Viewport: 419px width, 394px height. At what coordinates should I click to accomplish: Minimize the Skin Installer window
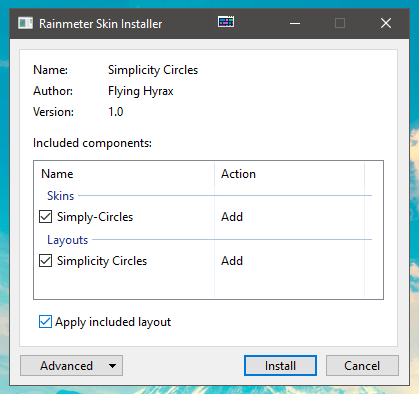(295, 23)
